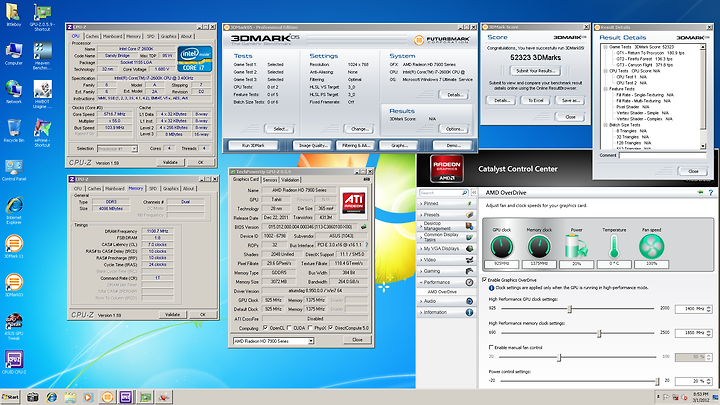The image size is (720, 405).
Task: Open the CPUID CPU-Z desktop icon
Action: (14, 362)
